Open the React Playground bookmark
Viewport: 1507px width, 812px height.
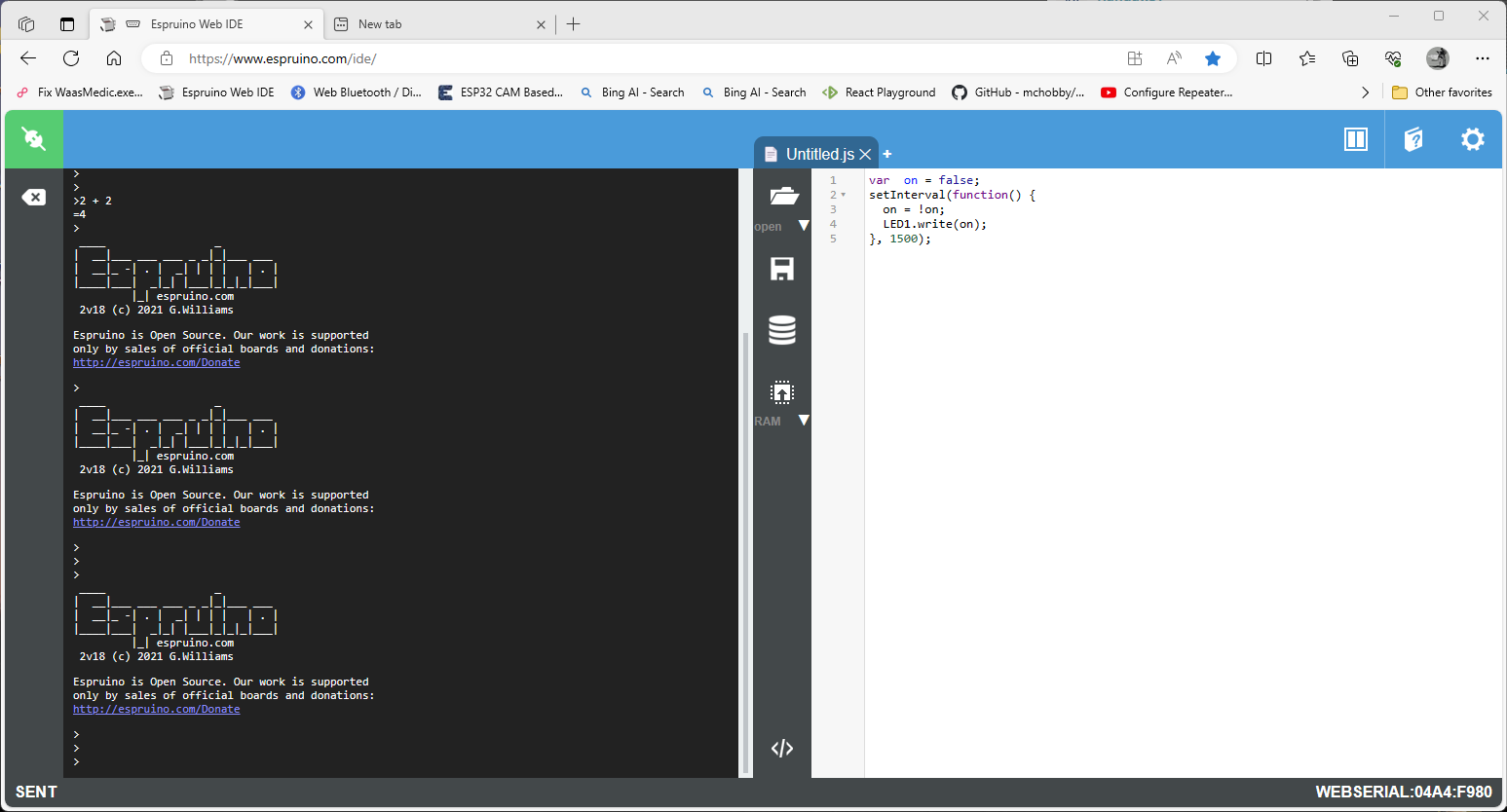coord(879,92)
